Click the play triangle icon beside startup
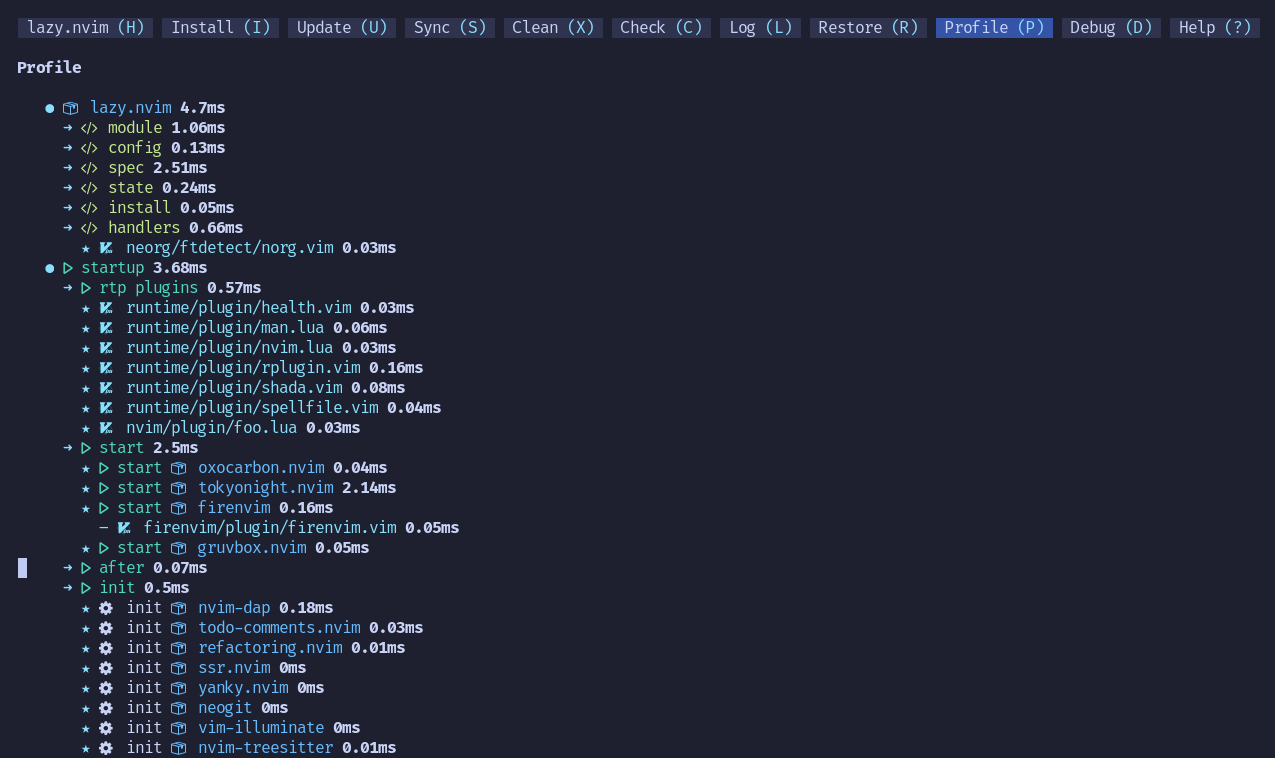Image resolution: width=1275 pixels, height=758 pixels. [x=68, y=268]
